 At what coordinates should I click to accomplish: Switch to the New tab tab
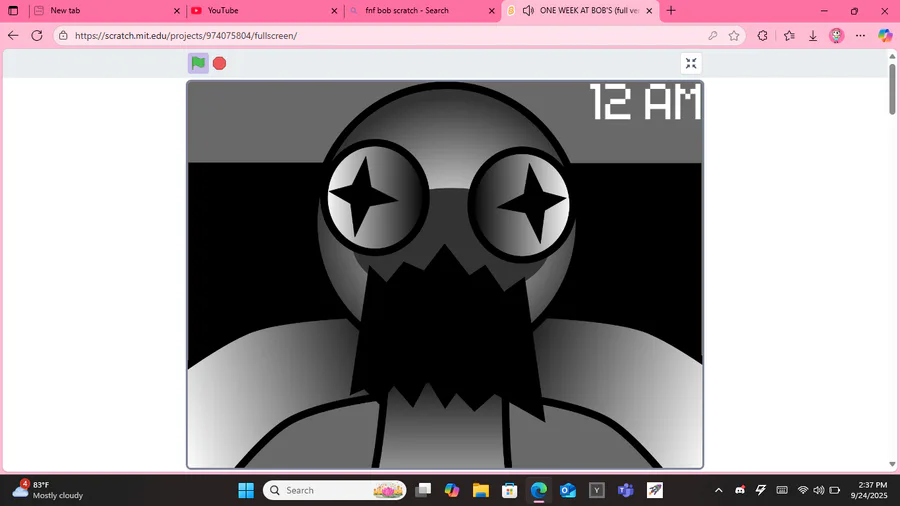pos(106,10)
